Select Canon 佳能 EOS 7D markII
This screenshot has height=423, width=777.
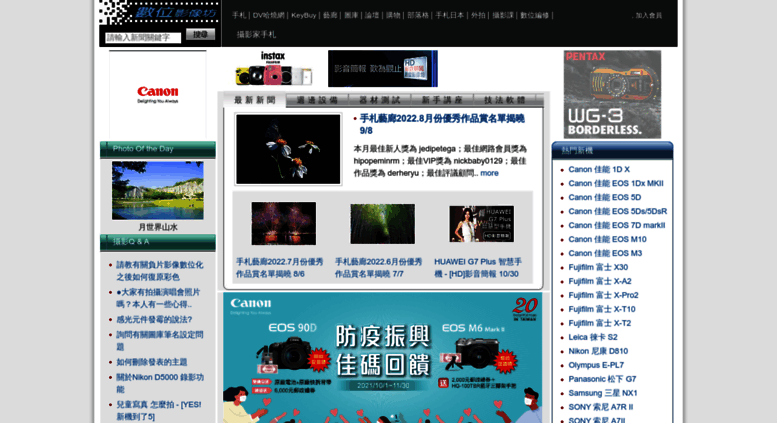(617, 225)
